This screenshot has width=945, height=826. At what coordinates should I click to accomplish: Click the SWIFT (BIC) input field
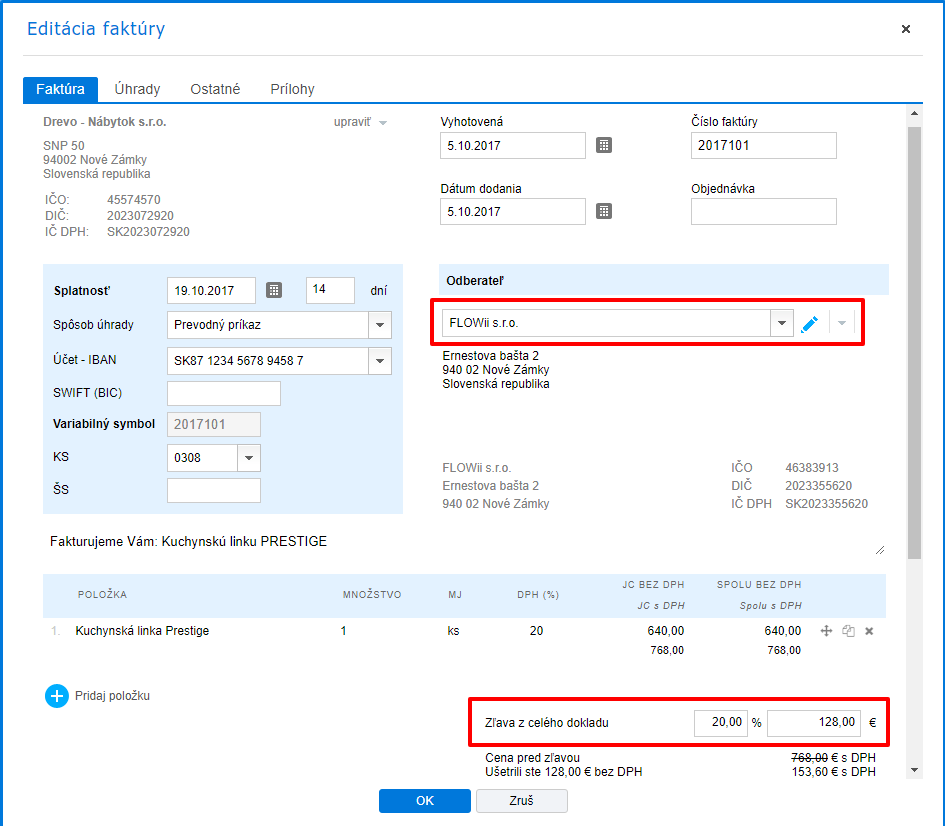[x=224, y=393]
